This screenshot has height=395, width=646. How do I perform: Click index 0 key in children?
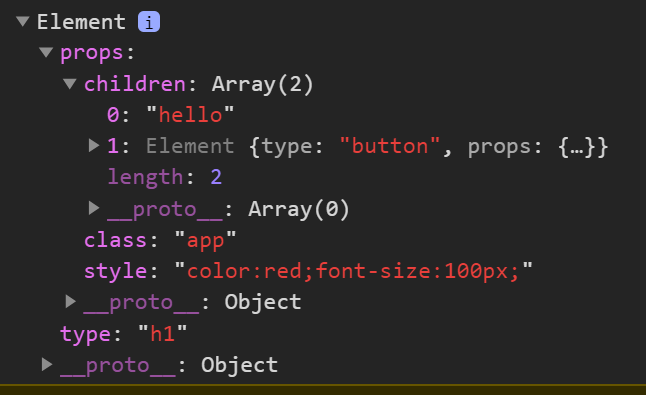(x=113, y=115)
